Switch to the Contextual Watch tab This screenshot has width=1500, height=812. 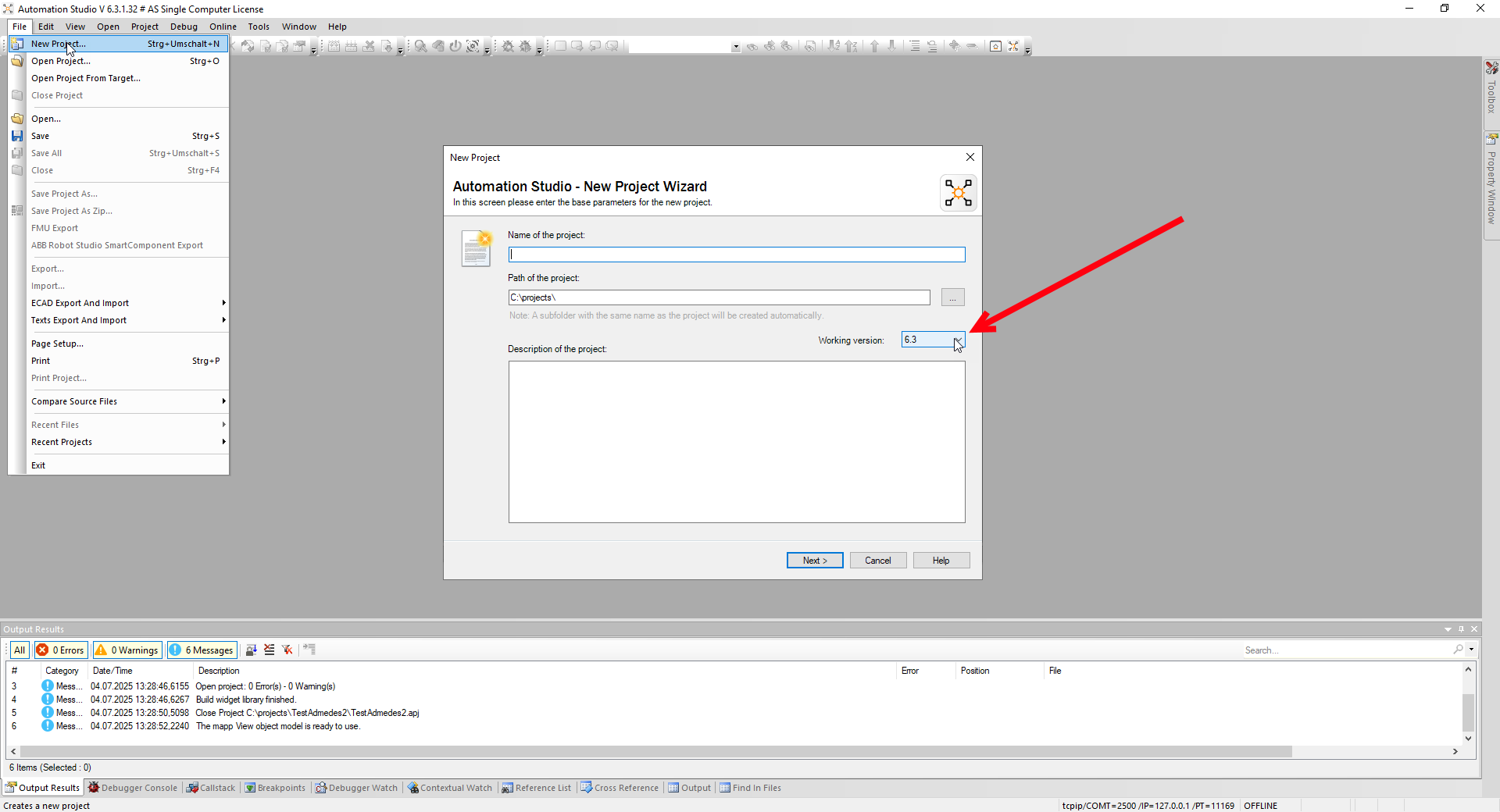[450, 788]
